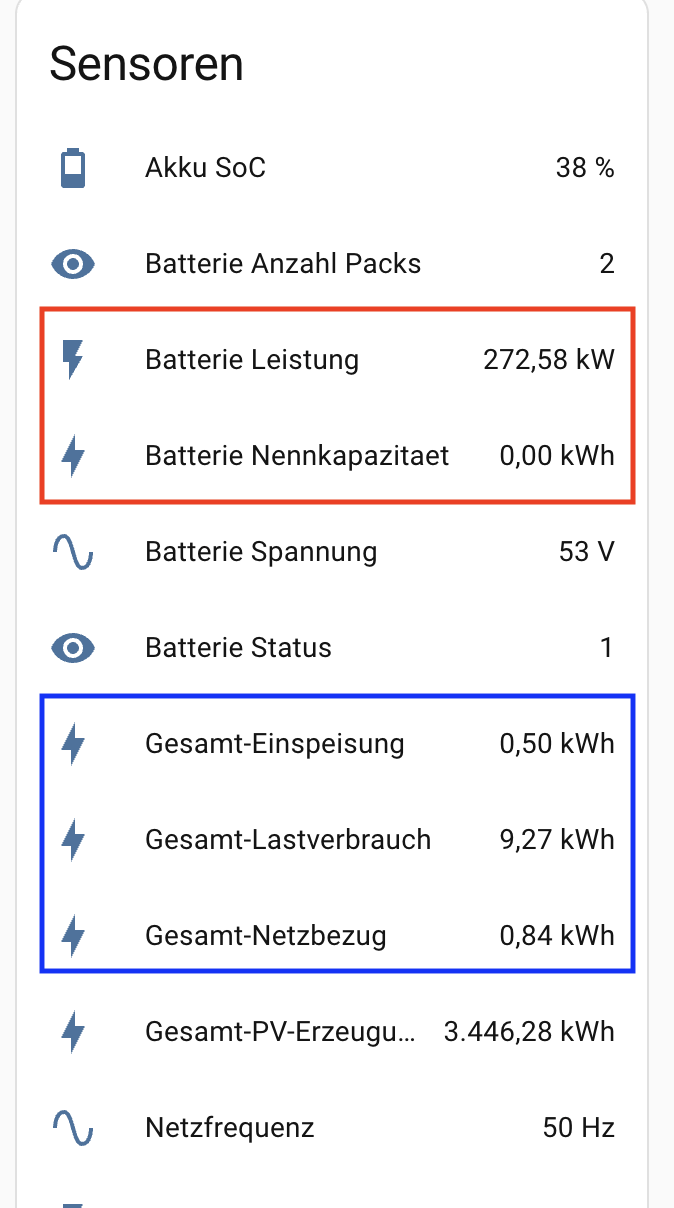Show details of 0,00 kWh Nennkapazitaet value

coord(557,456)
